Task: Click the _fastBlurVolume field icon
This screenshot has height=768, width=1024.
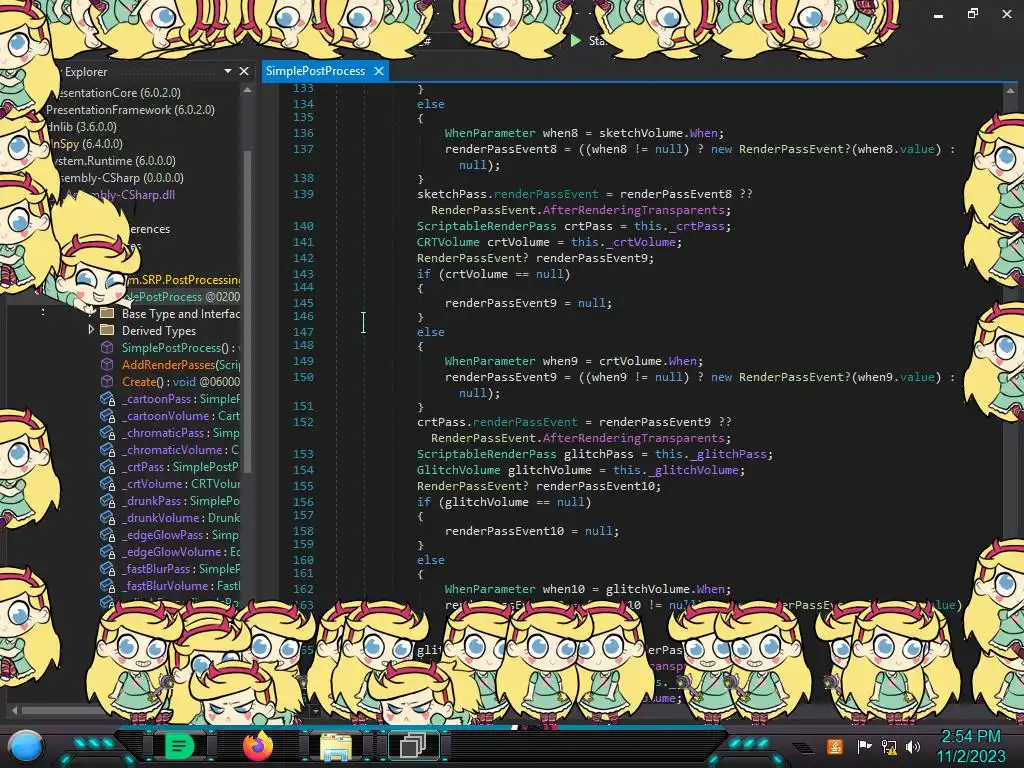Action: [x=107, y=585]
